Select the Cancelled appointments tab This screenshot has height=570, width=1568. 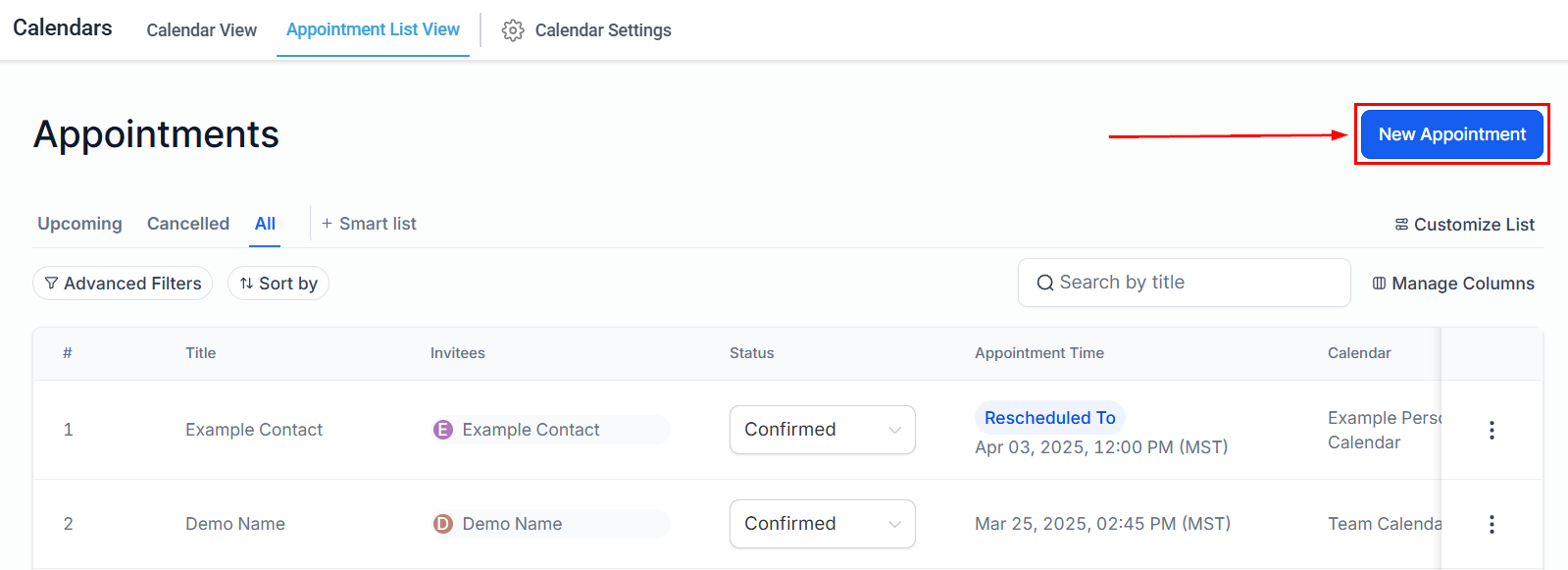point(188,224)
